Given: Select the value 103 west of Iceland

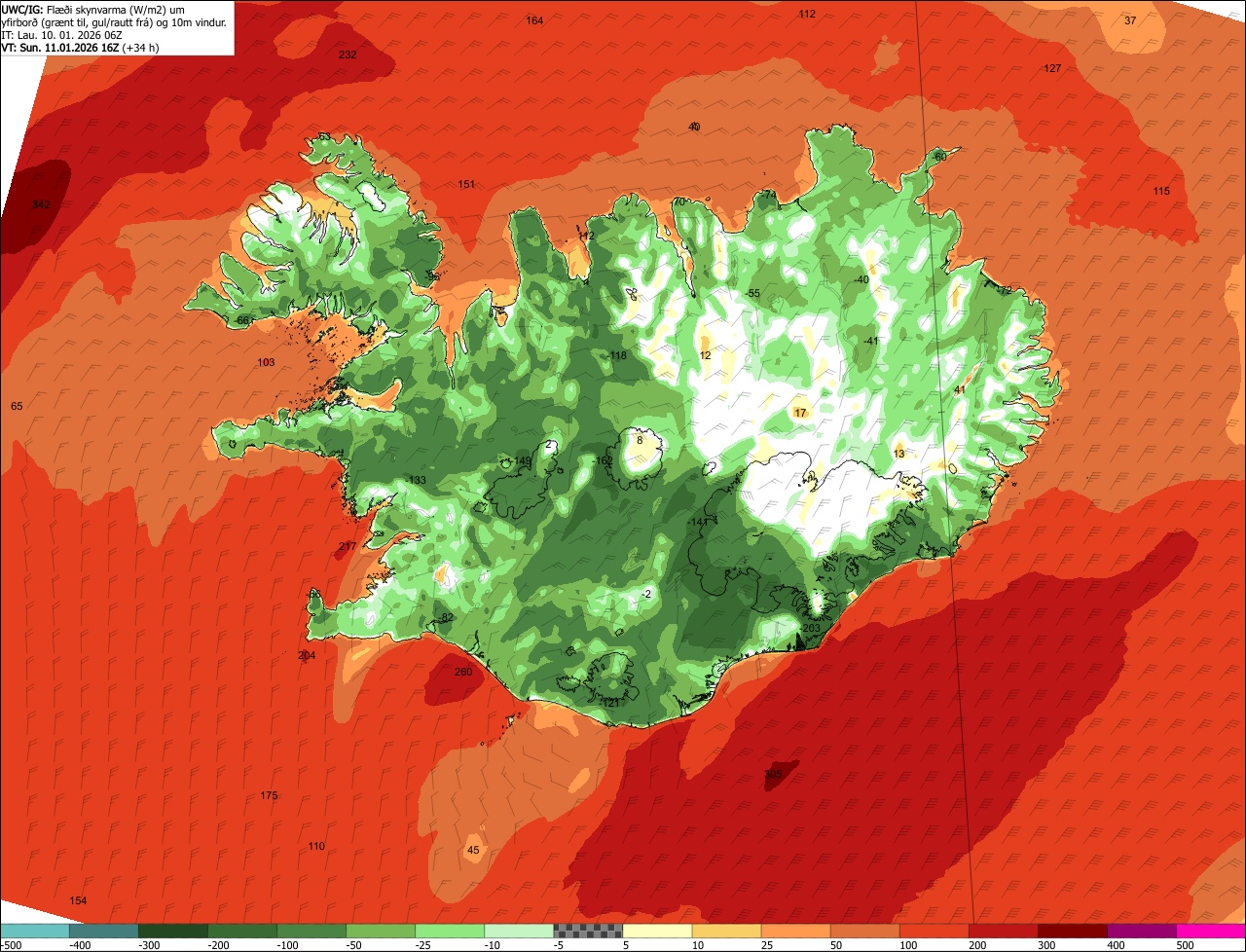Looking at the screenshot, I should pyautogui.click(x=266, y=362).
